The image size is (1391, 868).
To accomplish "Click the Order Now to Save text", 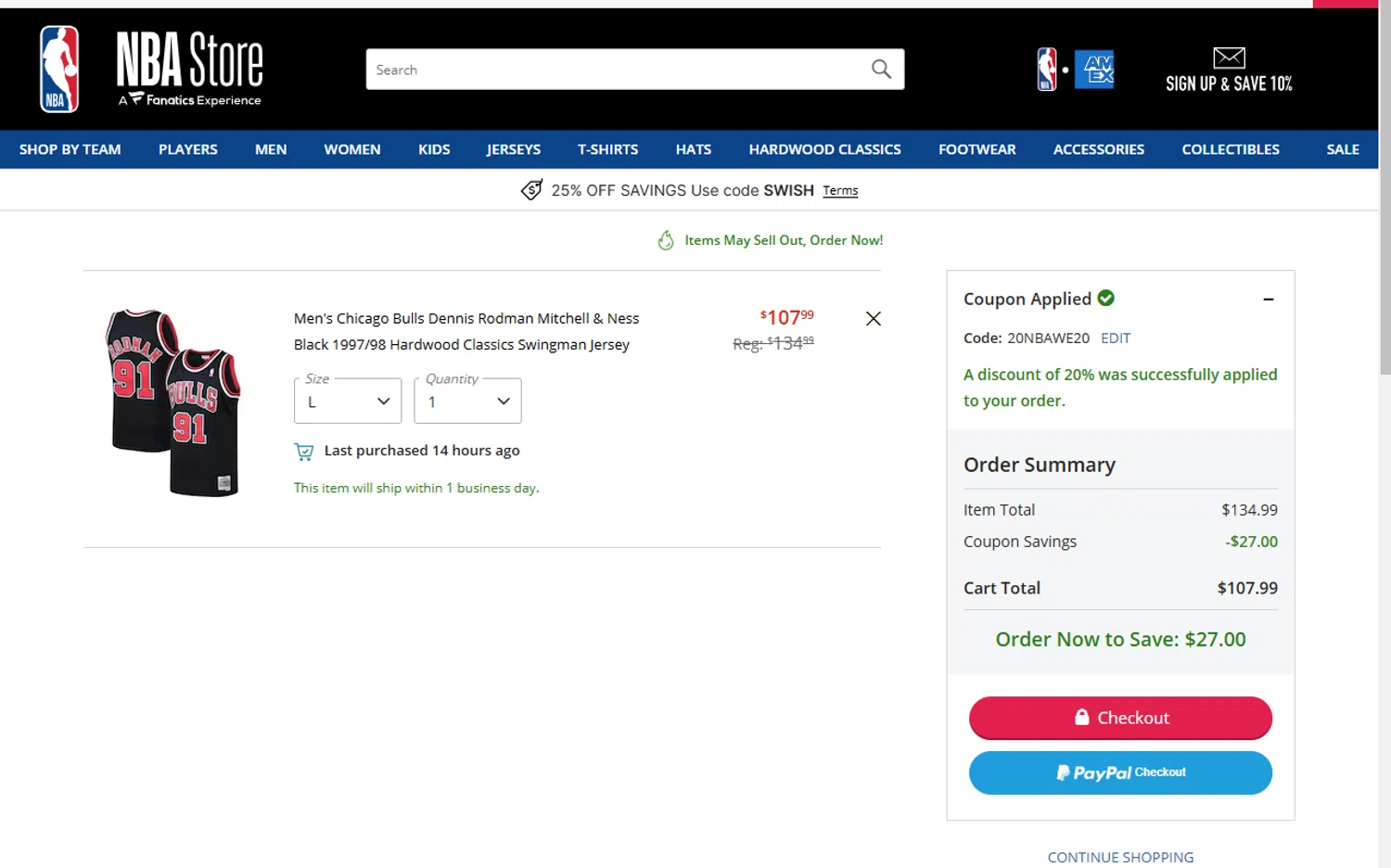I will [1120, 639].
